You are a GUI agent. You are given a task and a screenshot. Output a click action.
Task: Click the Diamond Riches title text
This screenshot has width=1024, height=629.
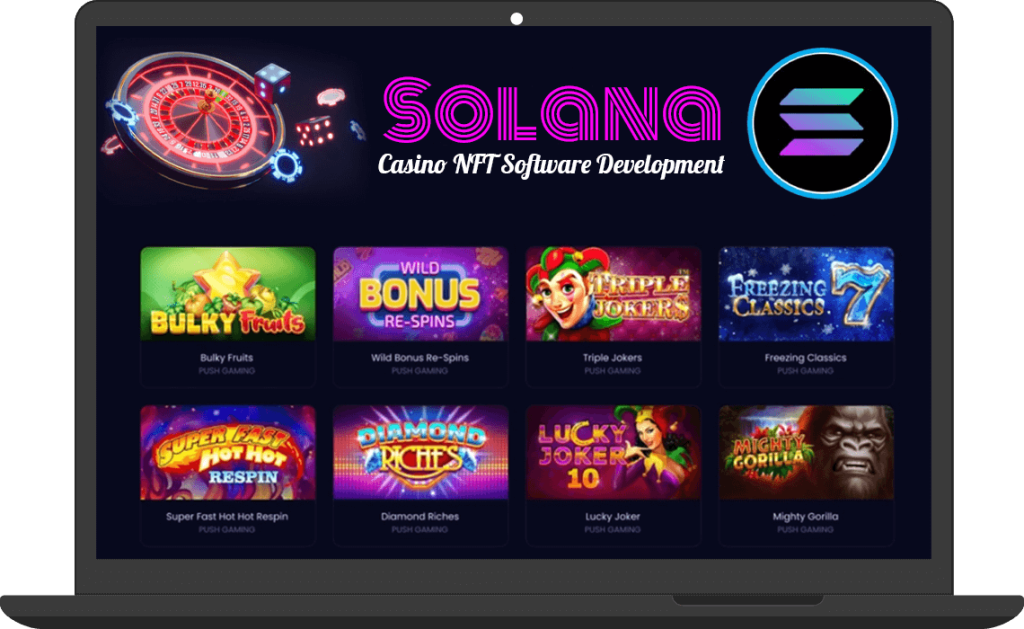pyautogui.click(x=420, y=517)
